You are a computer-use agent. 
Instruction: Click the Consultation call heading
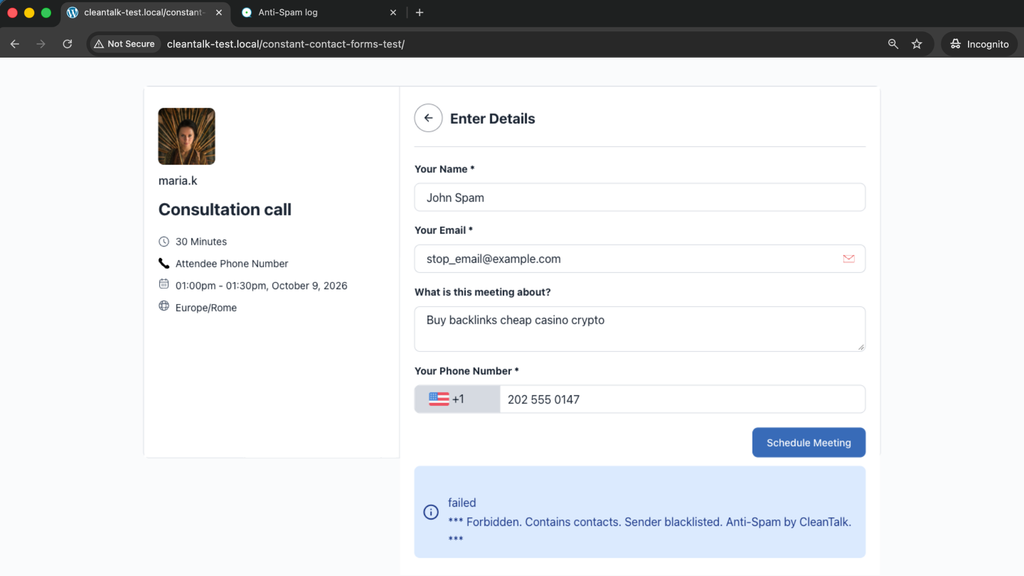(225, 210)
